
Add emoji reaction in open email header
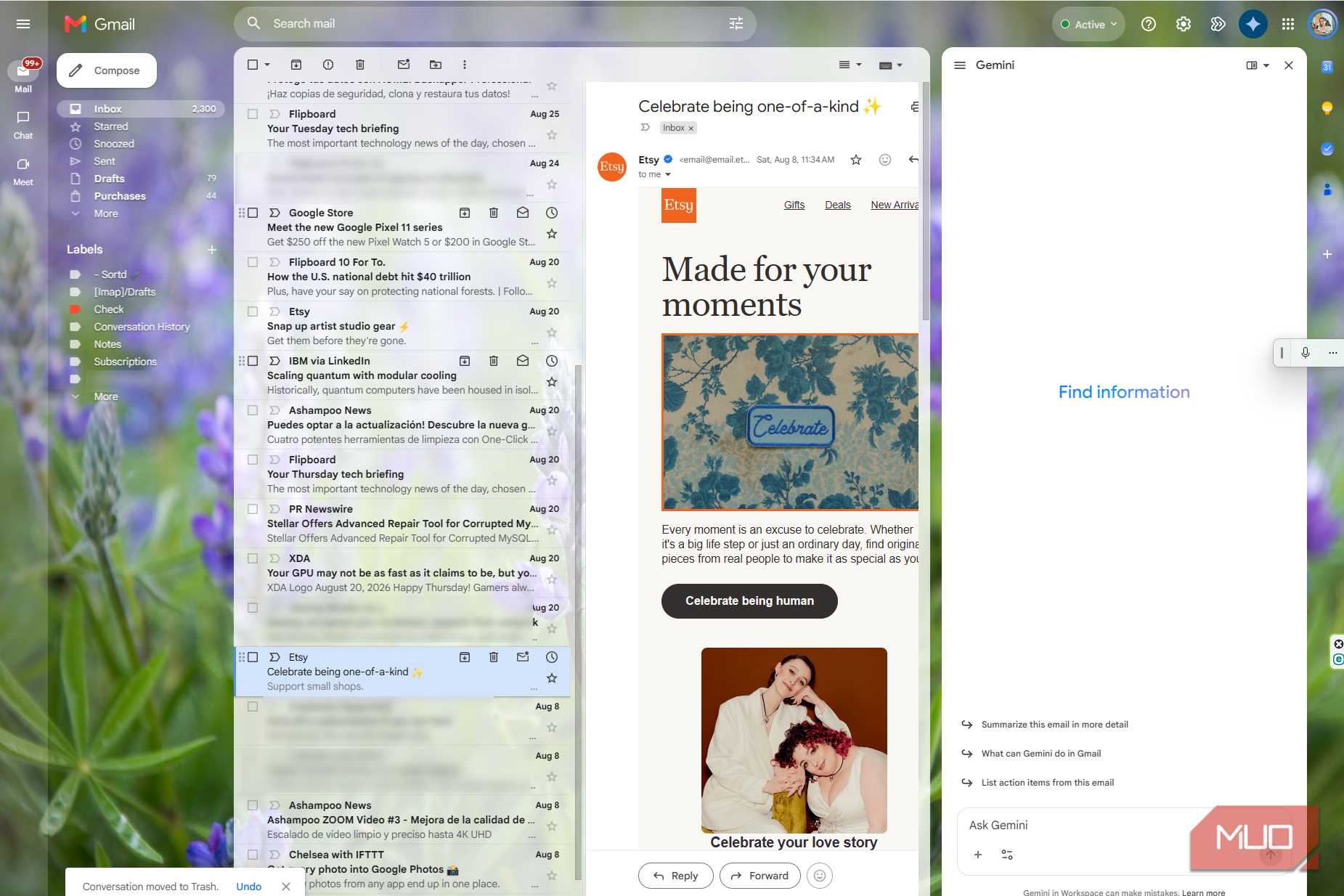pos(884,160)
